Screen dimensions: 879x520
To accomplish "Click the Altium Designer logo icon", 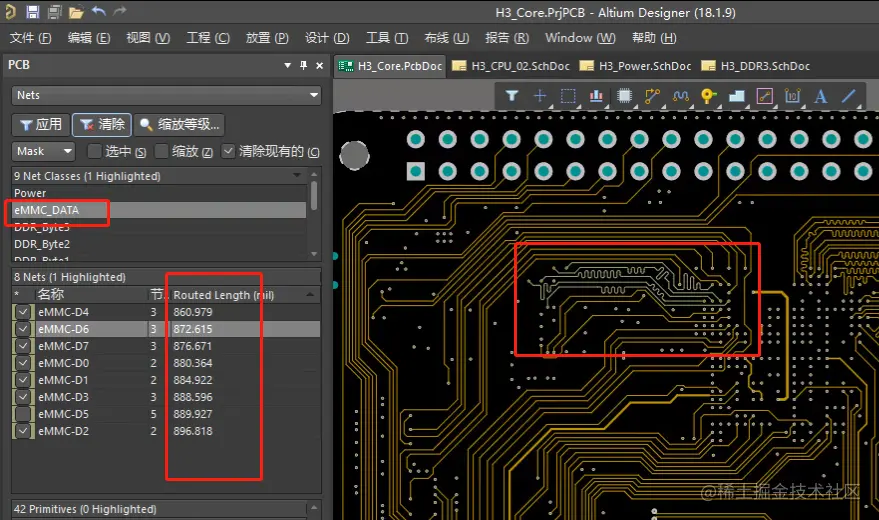I will (10, 12).
